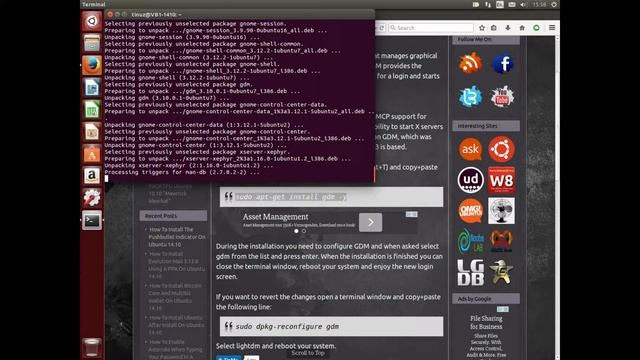Open the network indicator in the top panel
The height and width of the screenshot is (360, 640).
coord(488,4)
